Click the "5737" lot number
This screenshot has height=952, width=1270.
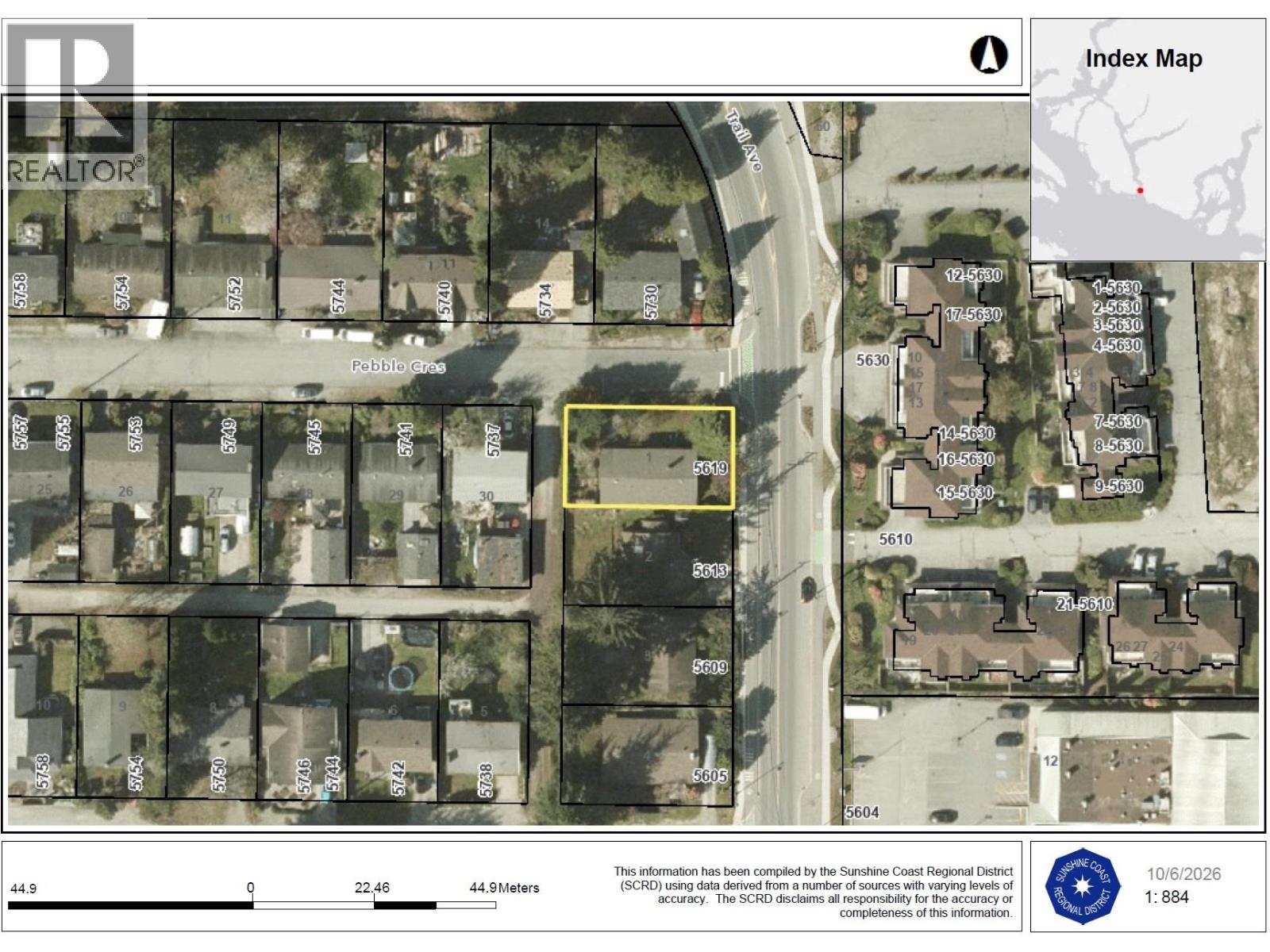click(x=494, y=440)
